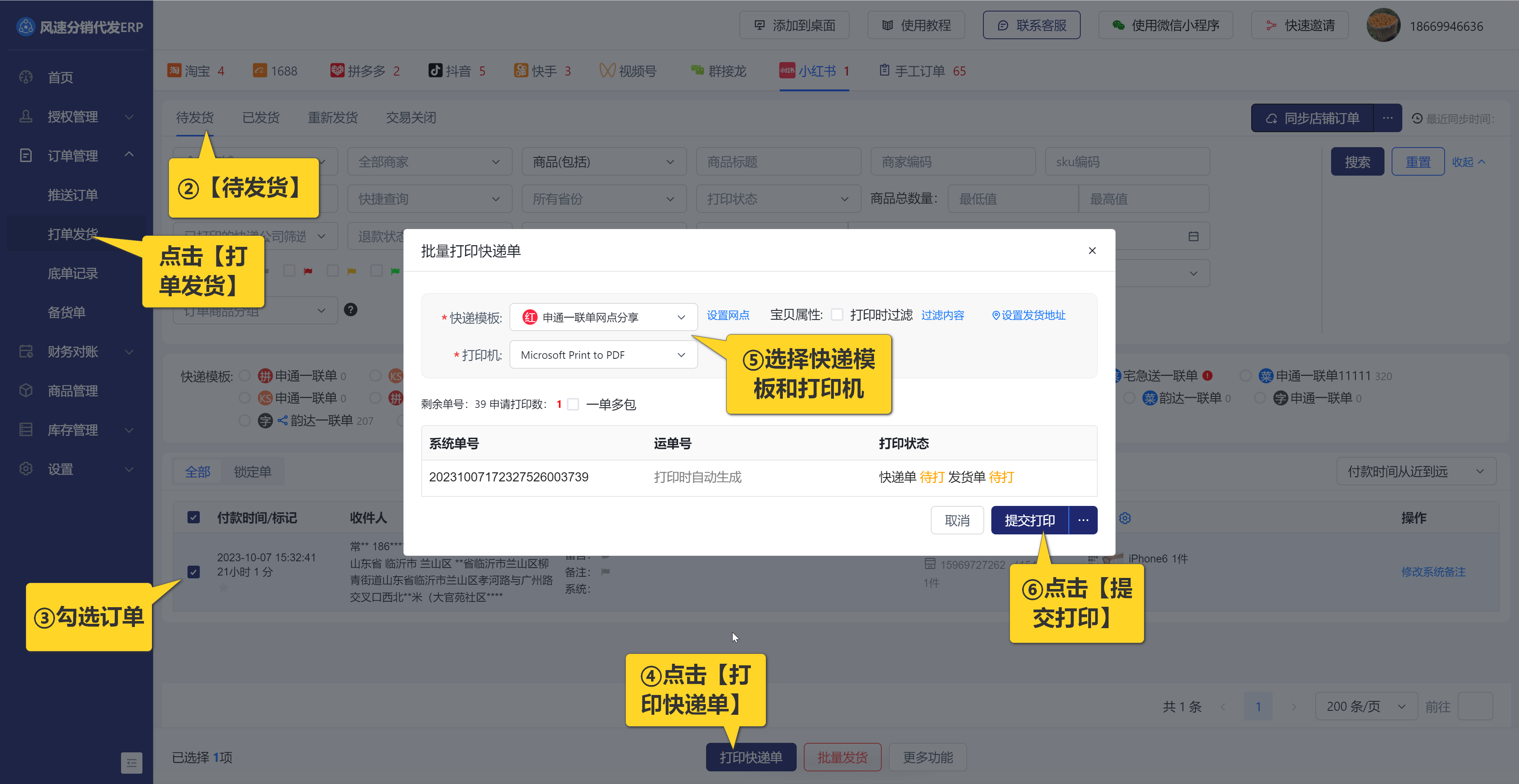Open the 已发货 tab
The width and height of the screenshot is (1519, 784).
(x=261, y=117)
